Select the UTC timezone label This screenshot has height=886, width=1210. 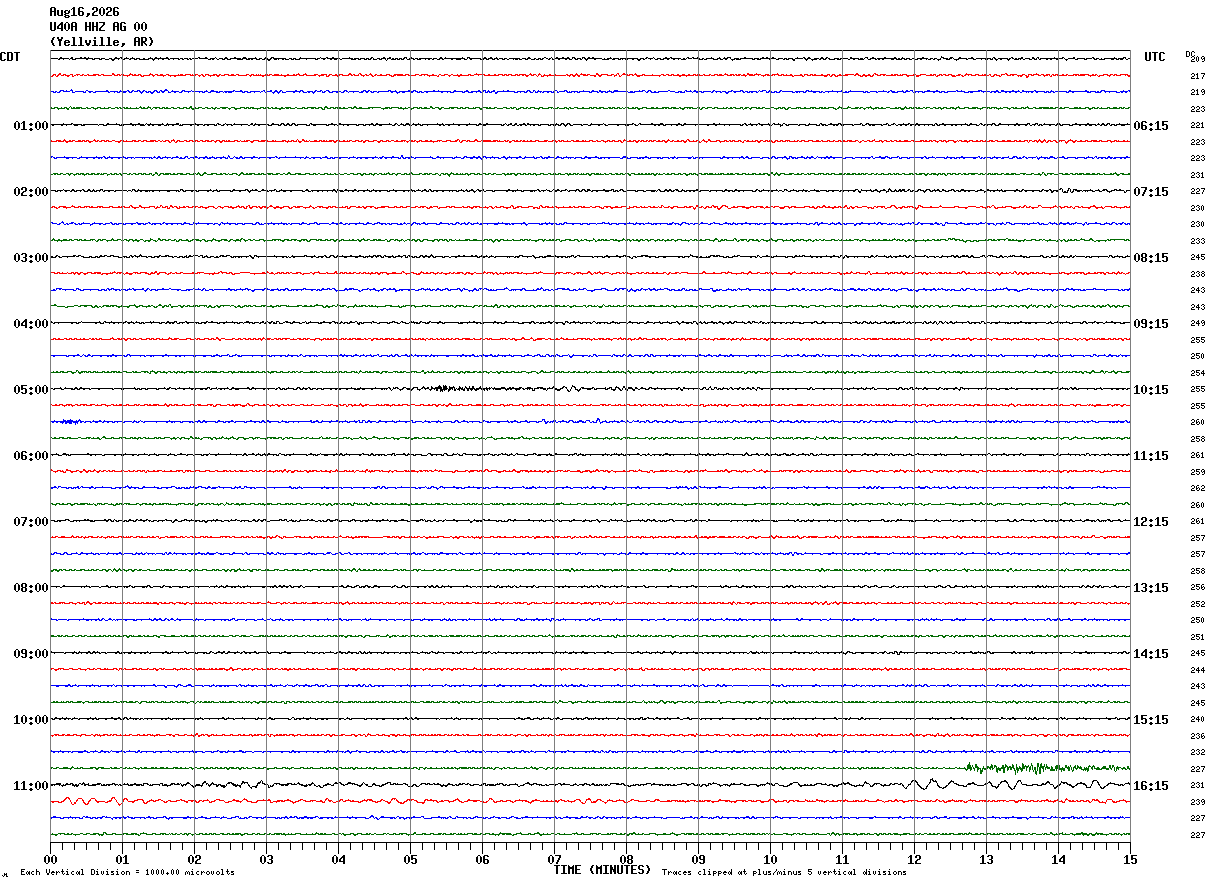pos(1155,57)
